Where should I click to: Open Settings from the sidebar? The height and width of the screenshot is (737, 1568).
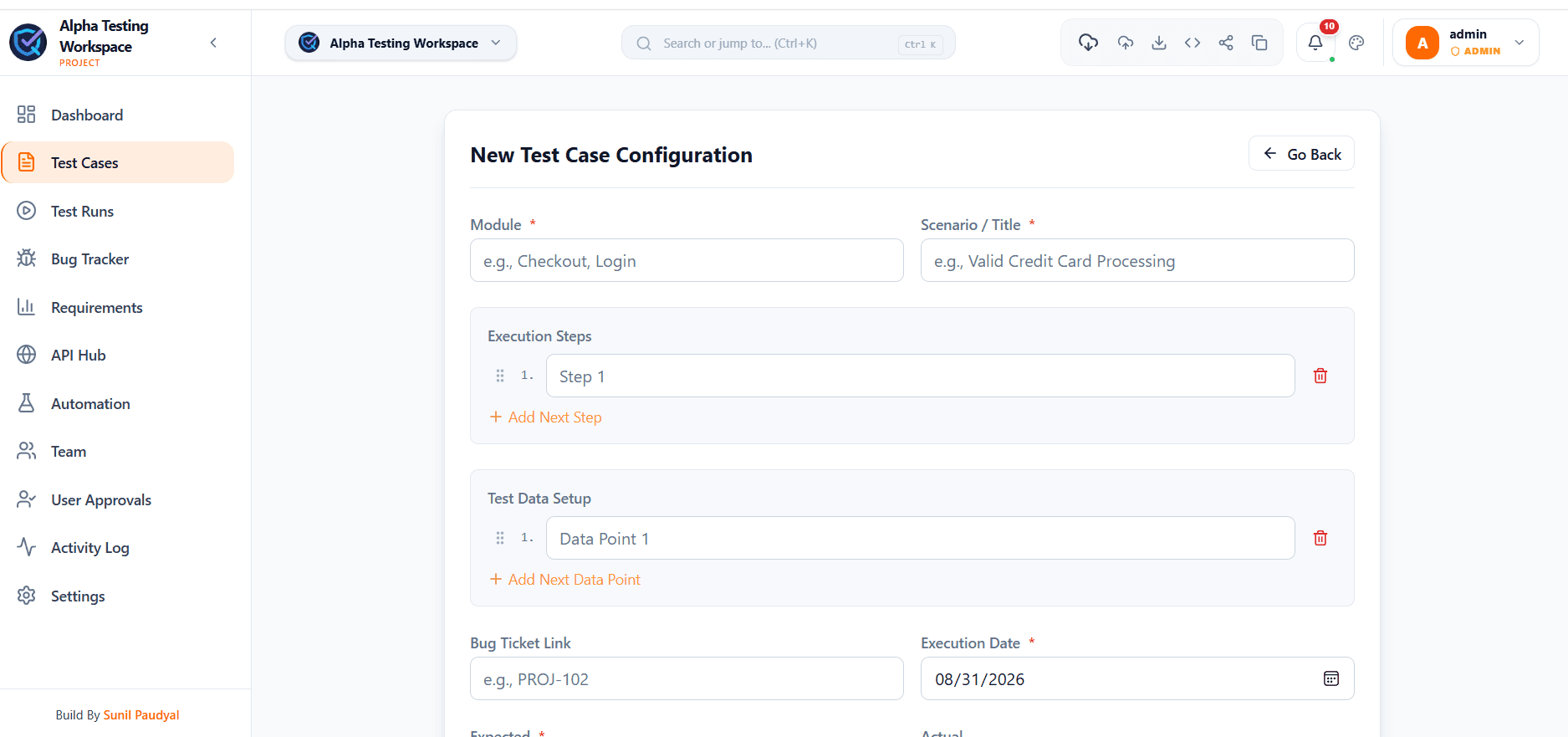click(x=118, y=596)
